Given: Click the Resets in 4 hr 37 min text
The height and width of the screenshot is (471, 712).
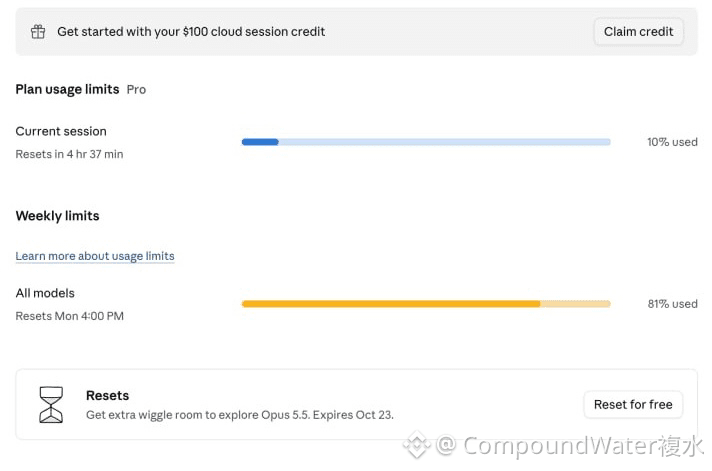Looking at the screenshot, I should point(69,154).
